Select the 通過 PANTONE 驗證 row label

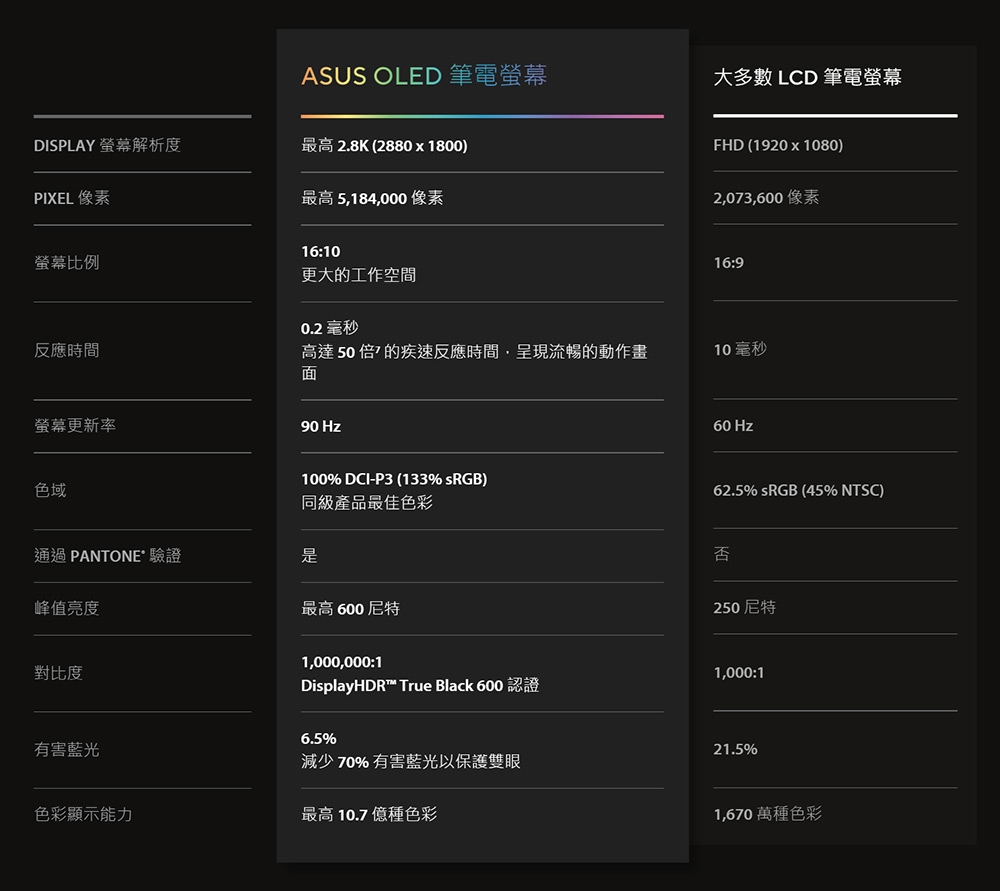pos(107,556)
